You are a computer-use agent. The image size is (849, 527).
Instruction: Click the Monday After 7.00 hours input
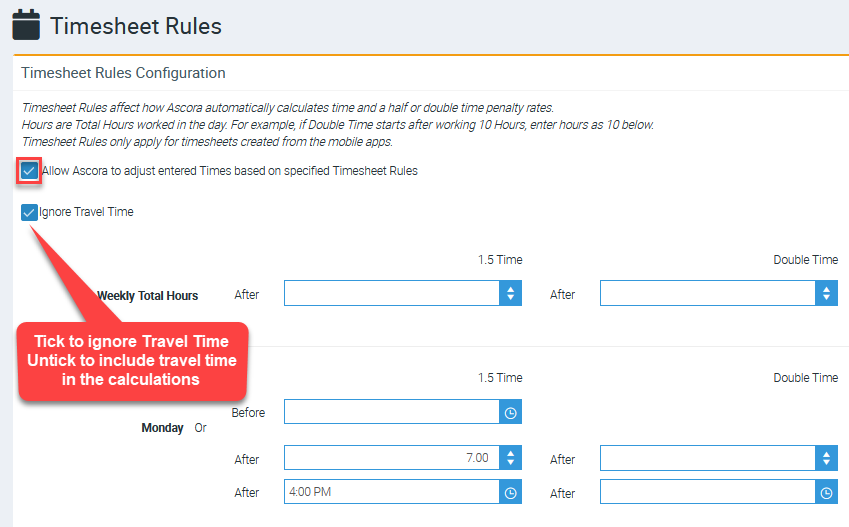pyautogui.click(x=392, y=458)
